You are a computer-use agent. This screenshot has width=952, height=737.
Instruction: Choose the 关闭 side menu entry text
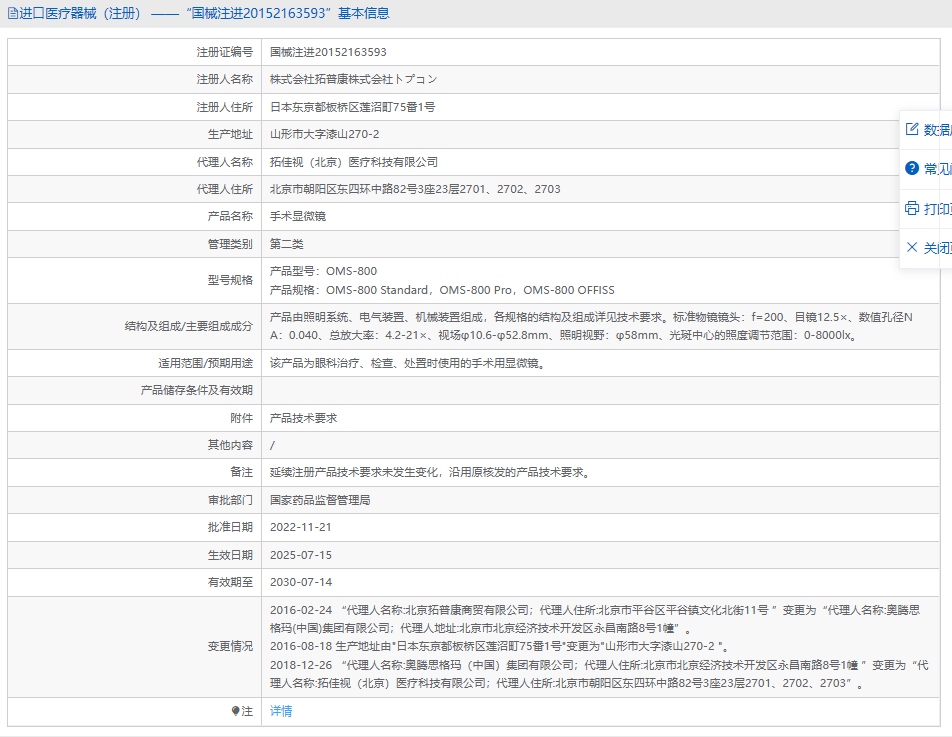937,248
